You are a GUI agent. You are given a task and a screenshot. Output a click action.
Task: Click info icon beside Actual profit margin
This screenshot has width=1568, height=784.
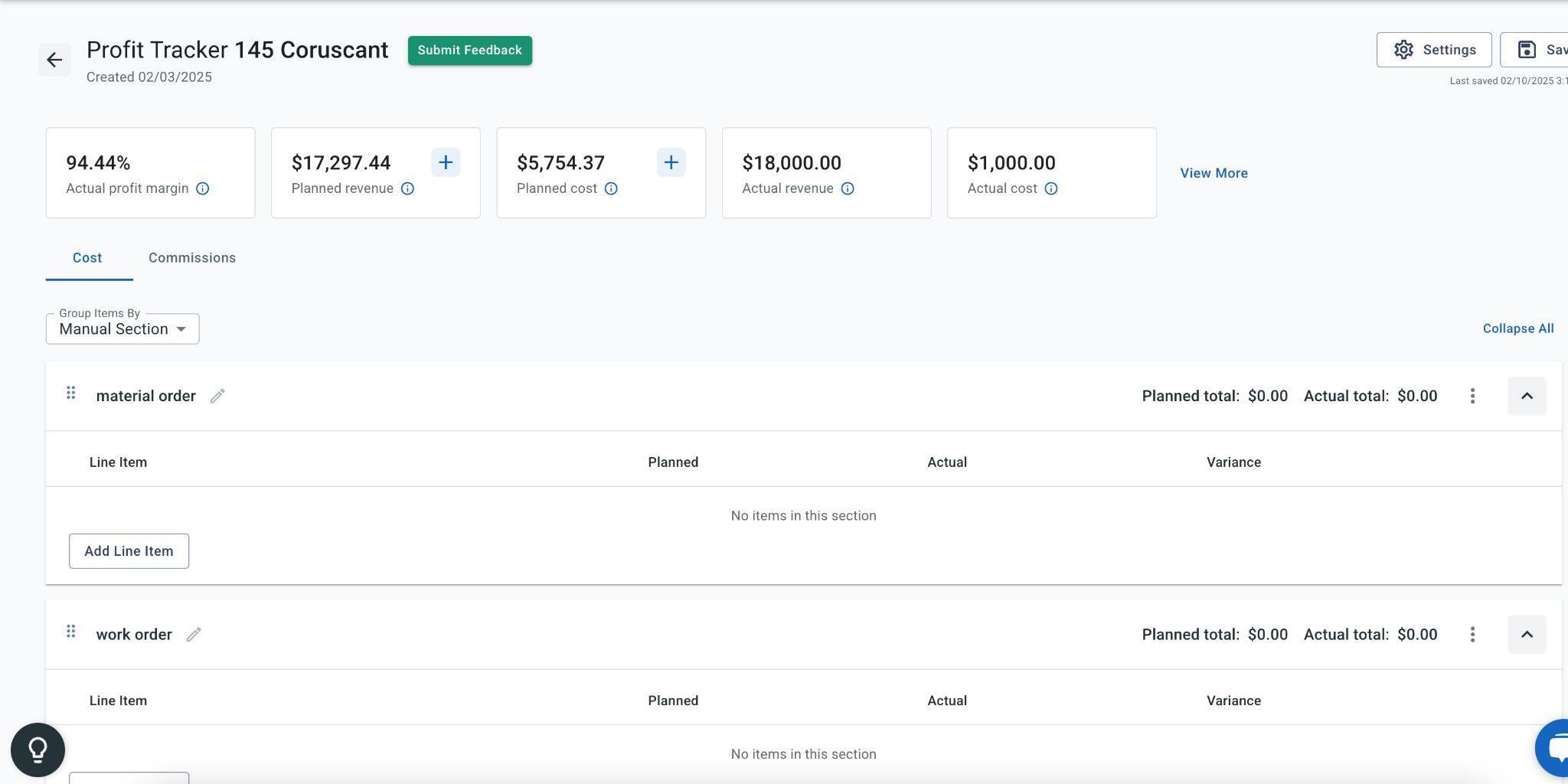click(203, 188)
